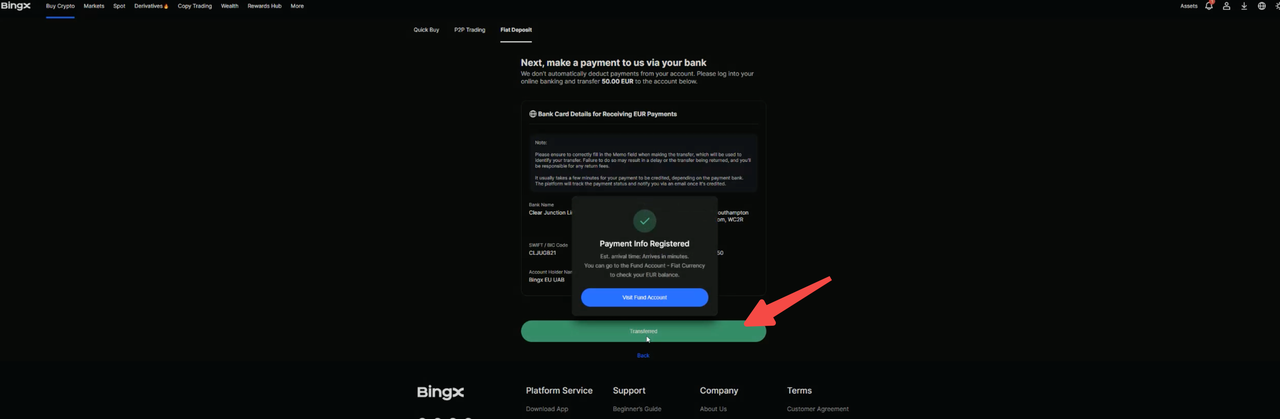The image size is (1280, 419).
Task: Click the Back link
Action: point(643,355)
